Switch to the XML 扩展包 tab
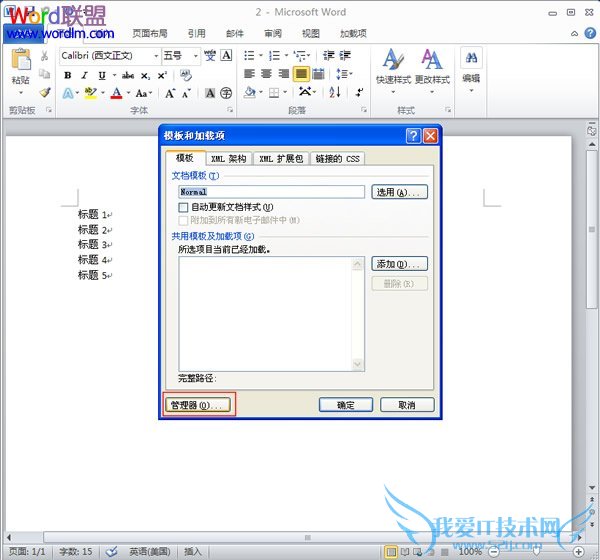 click(281, 158)
